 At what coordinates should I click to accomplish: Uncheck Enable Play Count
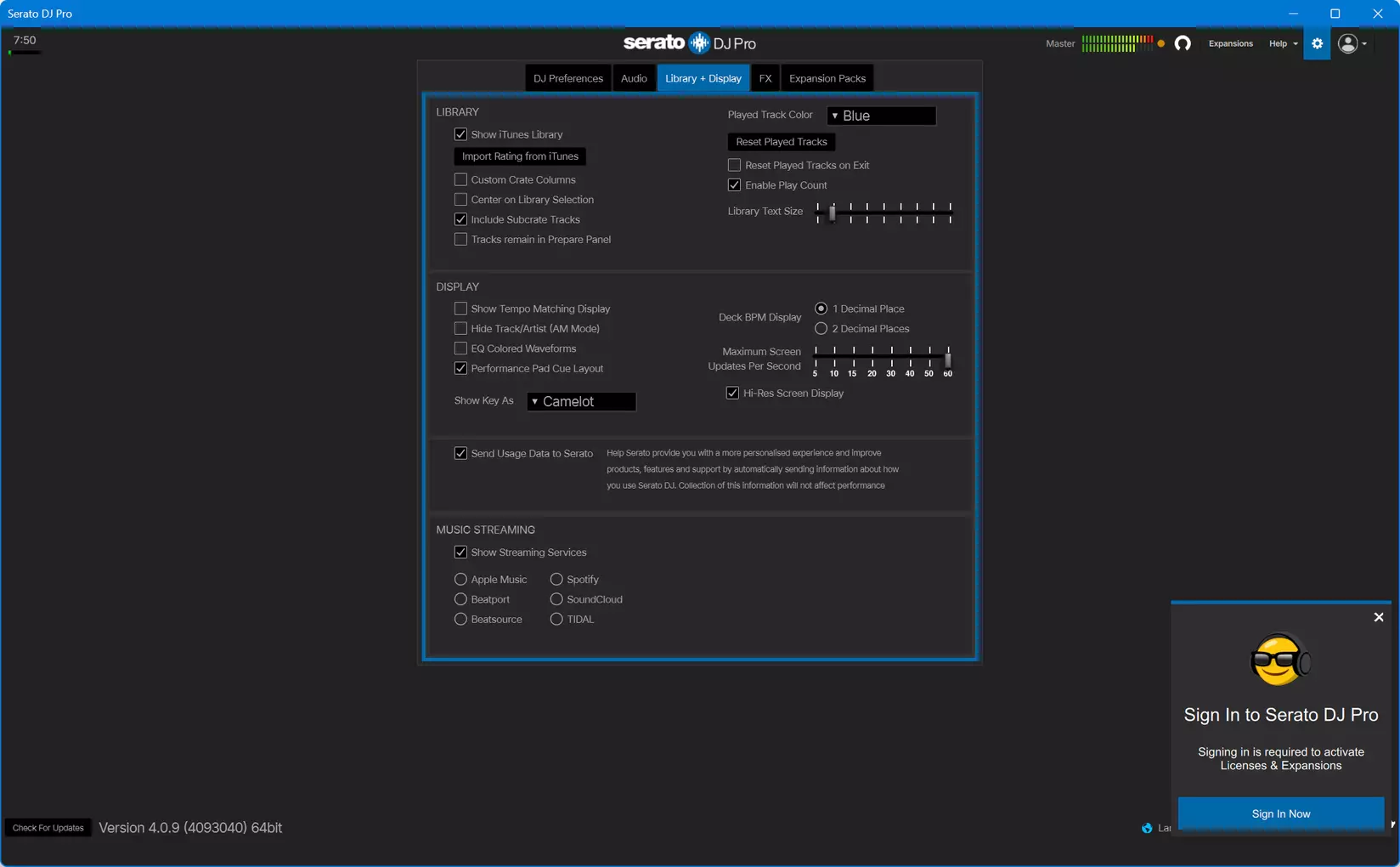(x=734, y=185)
